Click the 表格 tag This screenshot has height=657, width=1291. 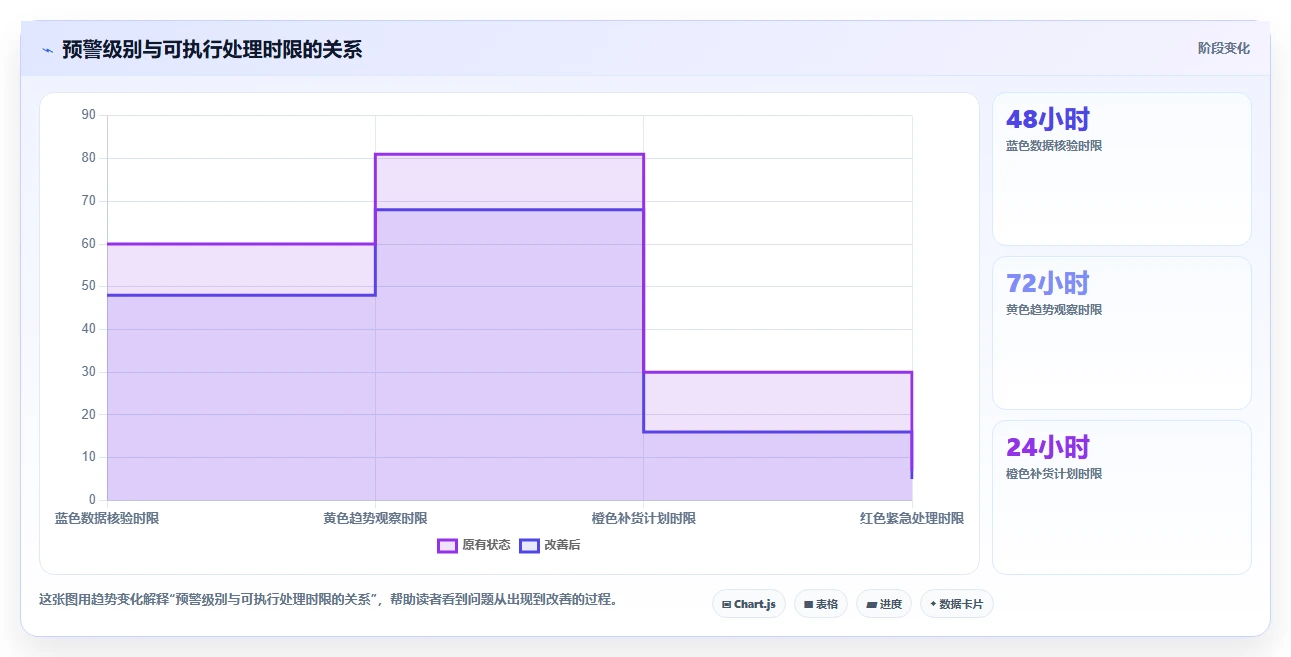[821, 604]
